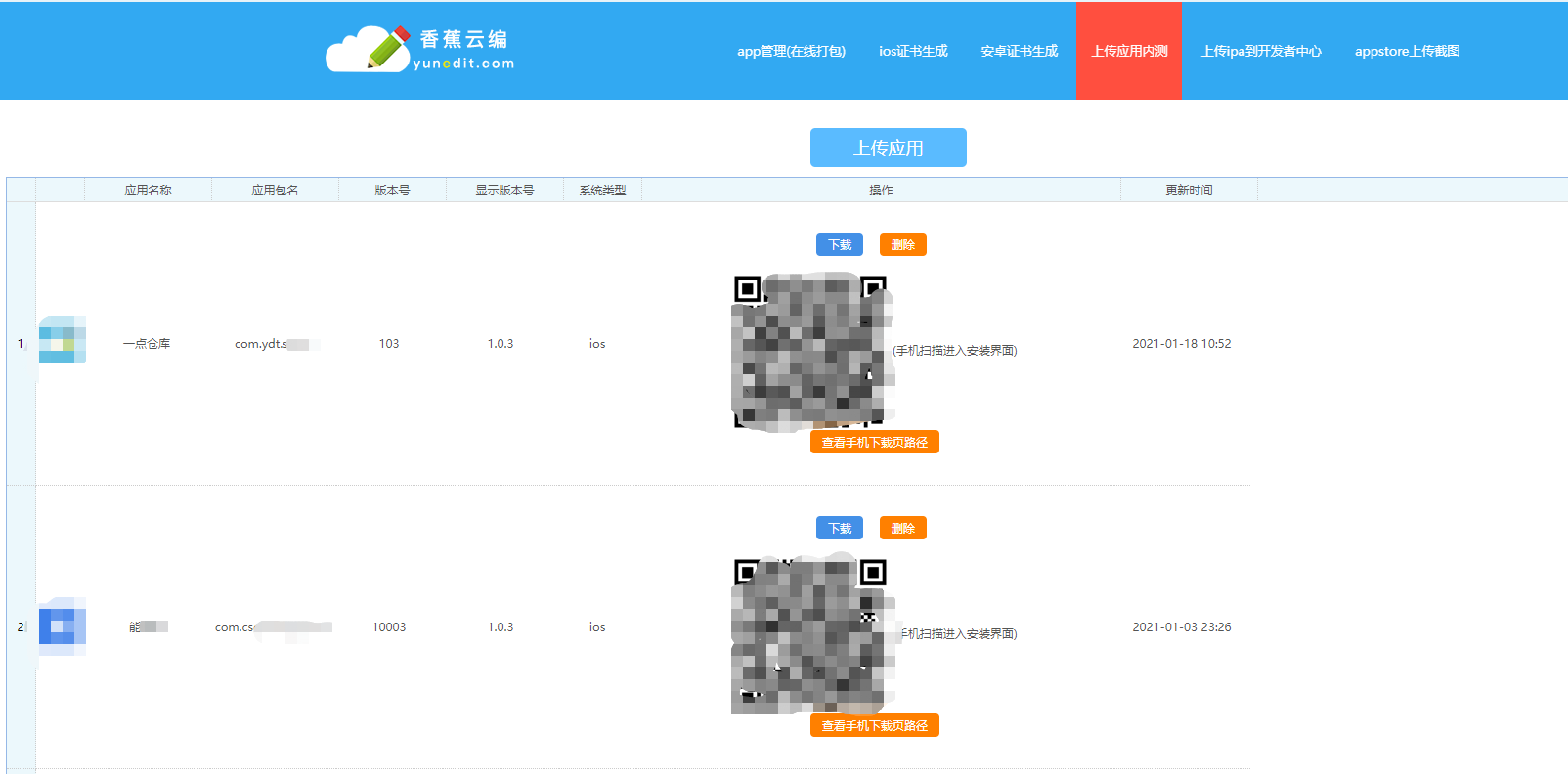
Task: Select the 上传应用内测 menu tab
Action: pos(1129,51)
